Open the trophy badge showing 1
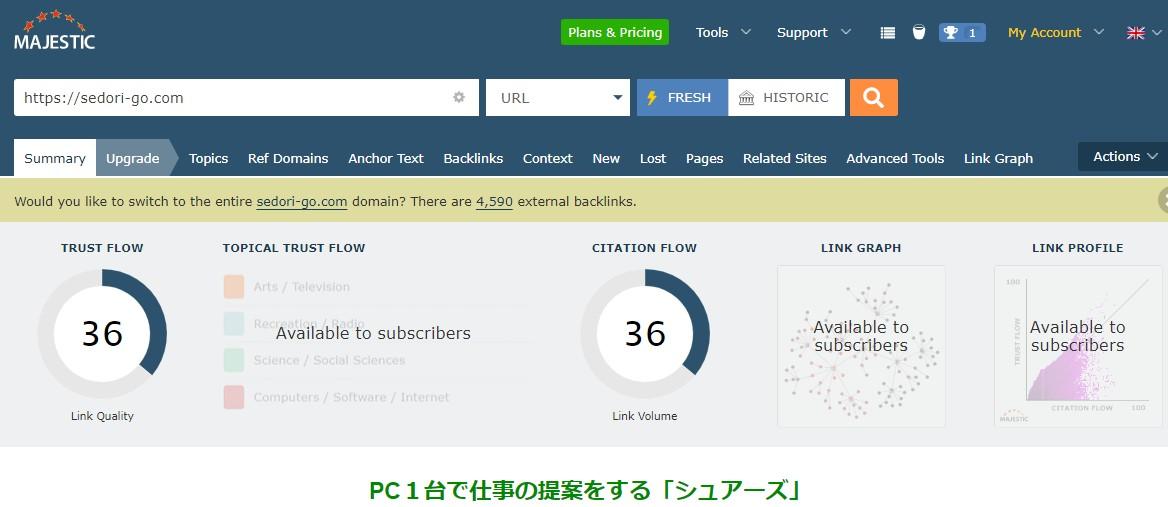Screen dimensions: 1168x507 coord(961,33)
